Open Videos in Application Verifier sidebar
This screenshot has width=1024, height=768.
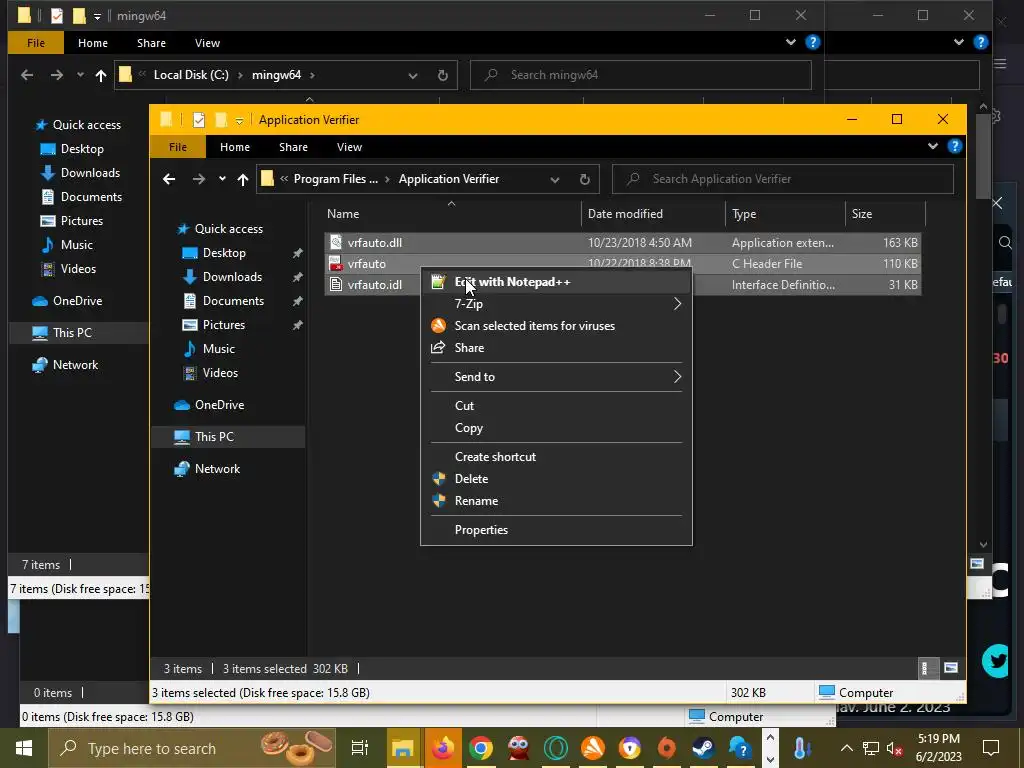[220, 373]
